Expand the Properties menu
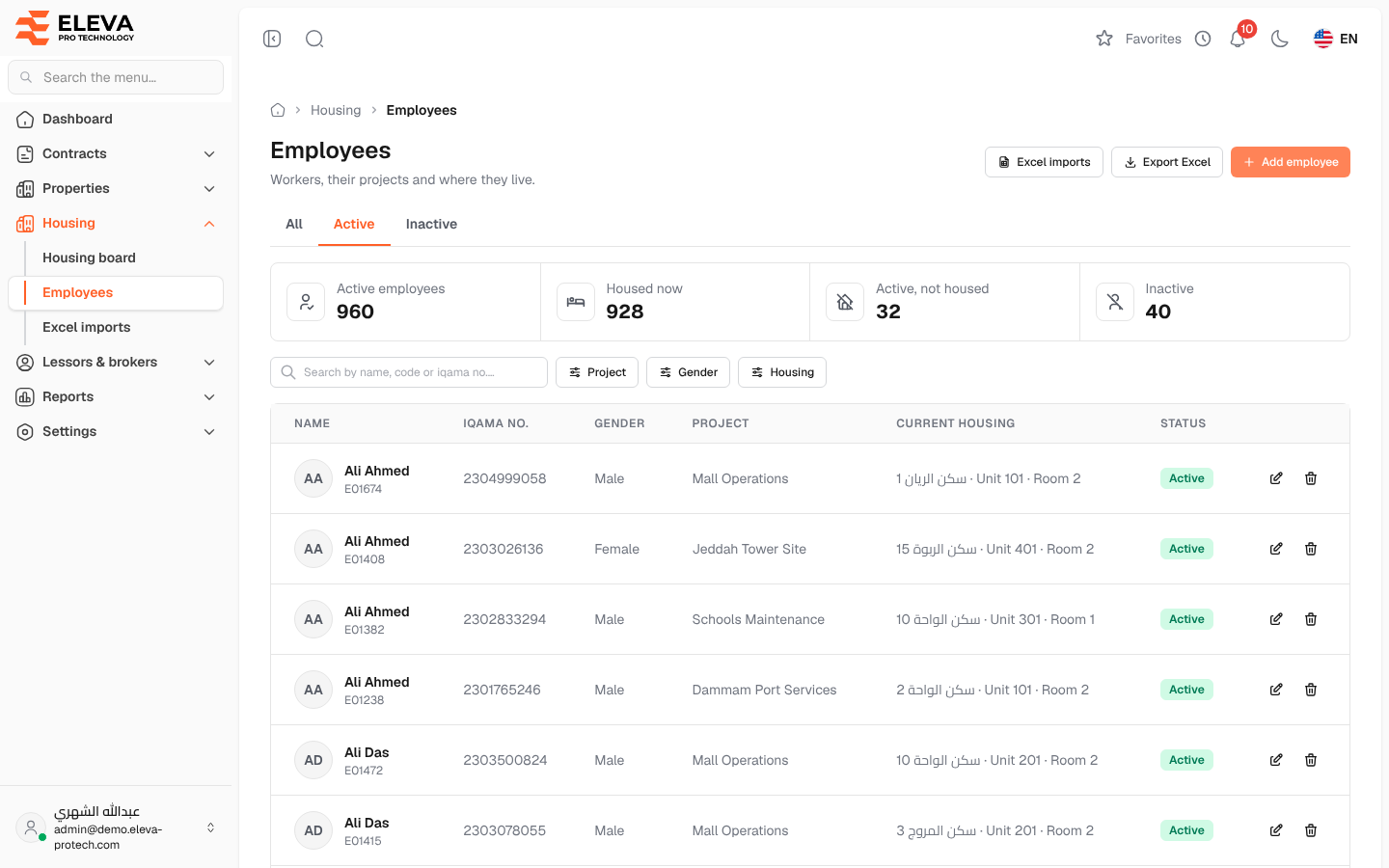Image resolution: width=1389 pixels, height=868 pixels. [x=116, y=188]
